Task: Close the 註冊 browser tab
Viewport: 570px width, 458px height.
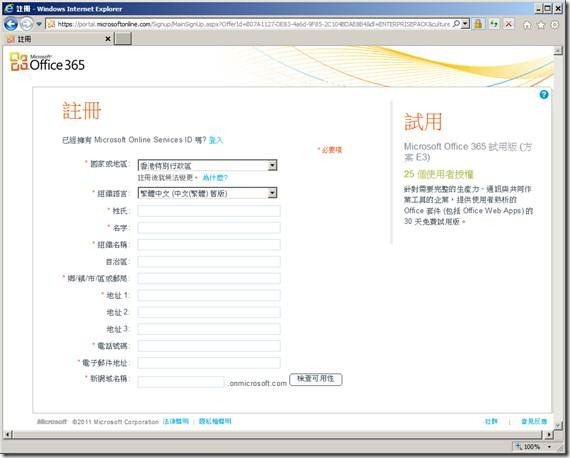Action: [108, 39]
